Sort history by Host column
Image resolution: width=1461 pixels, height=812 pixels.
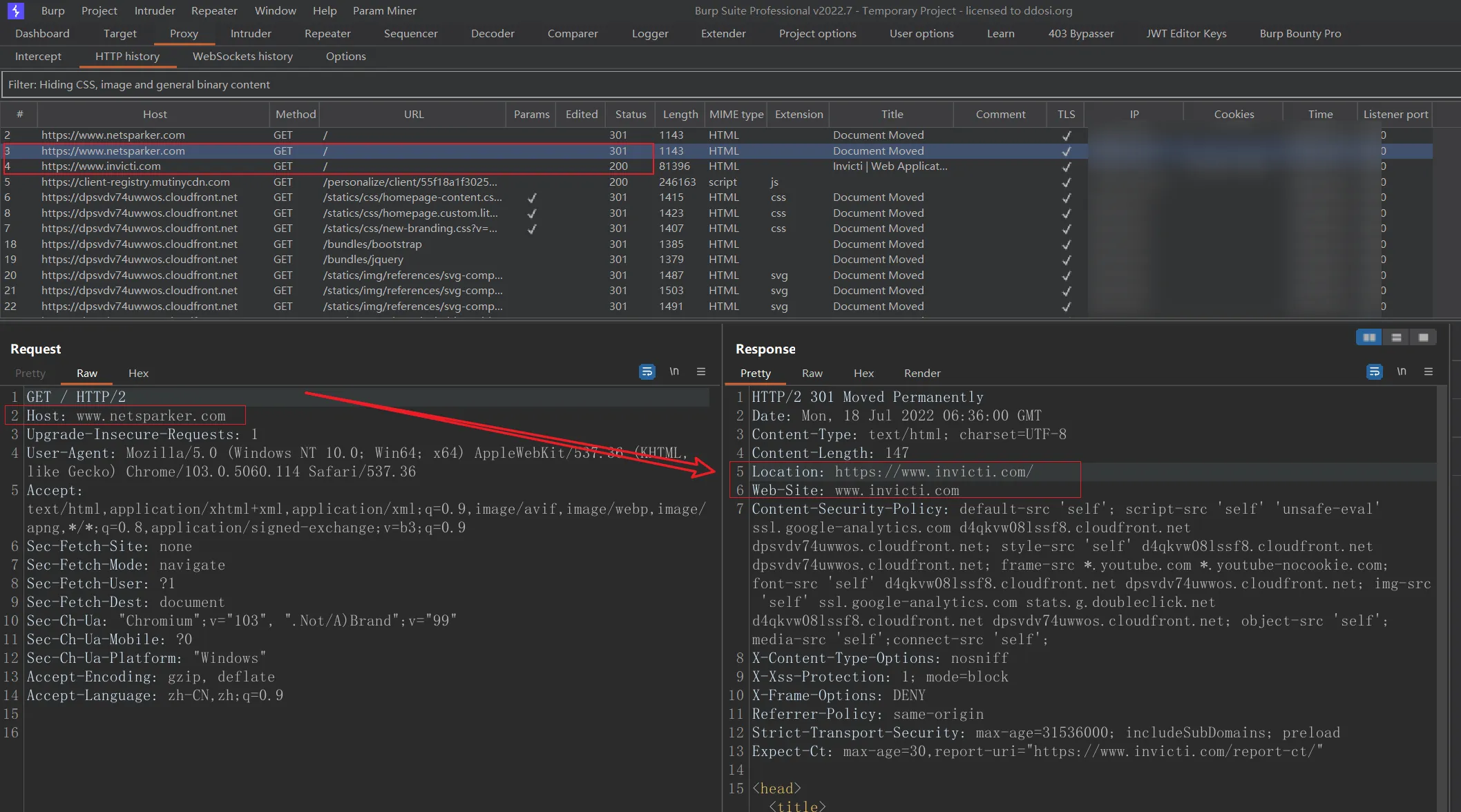tap(154, 114)
